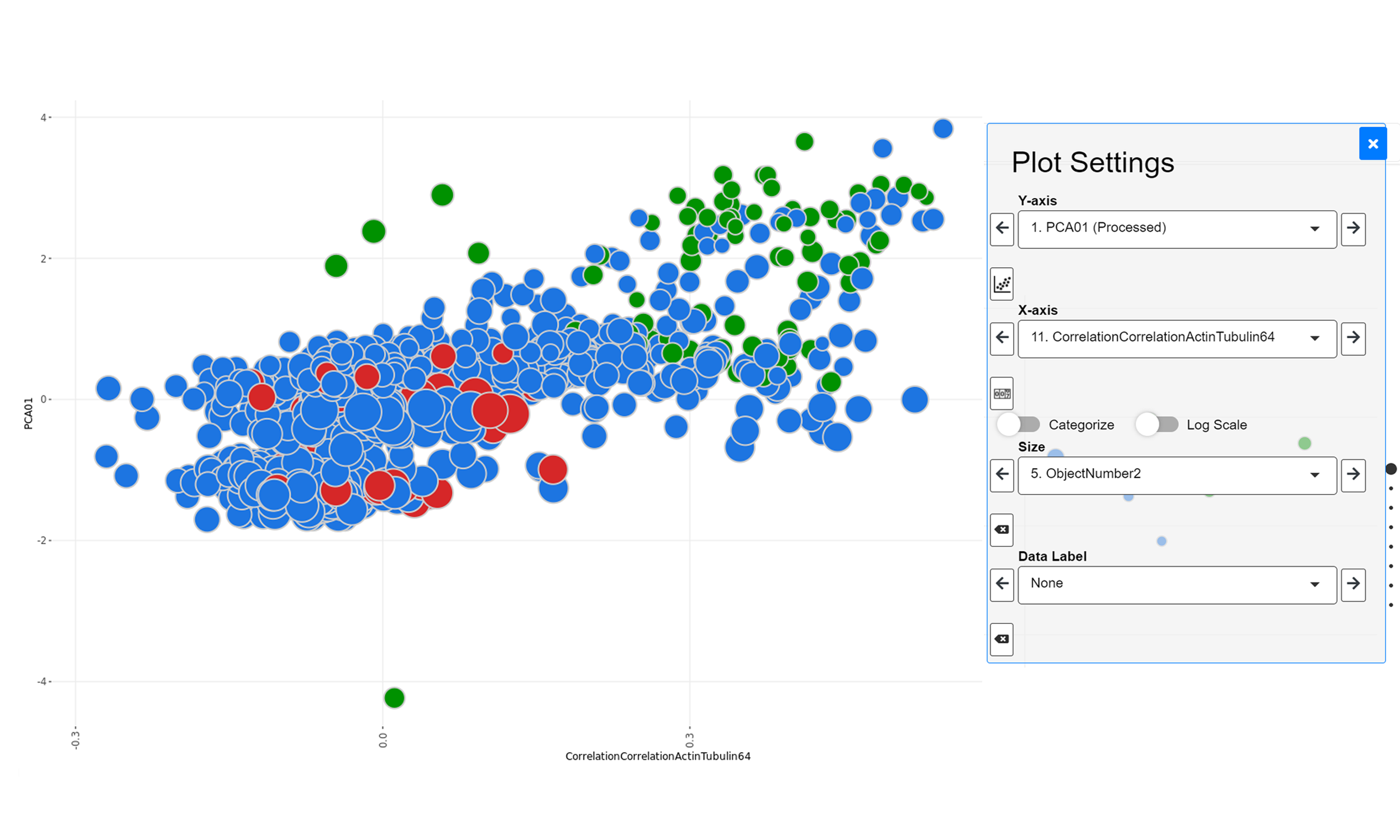Expand the Size ObjectNumber2 dropdown

coord(1177,475)
